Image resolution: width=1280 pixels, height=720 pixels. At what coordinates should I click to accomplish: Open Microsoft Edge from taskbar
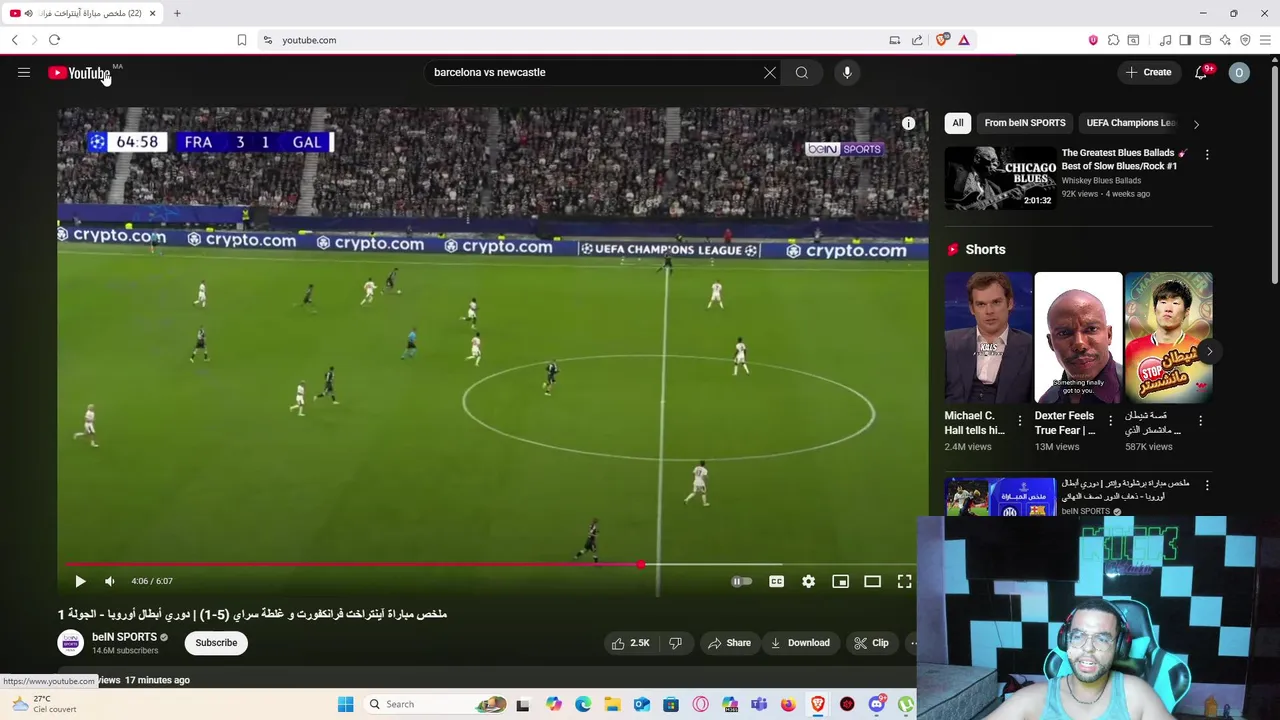pos(583,704)
